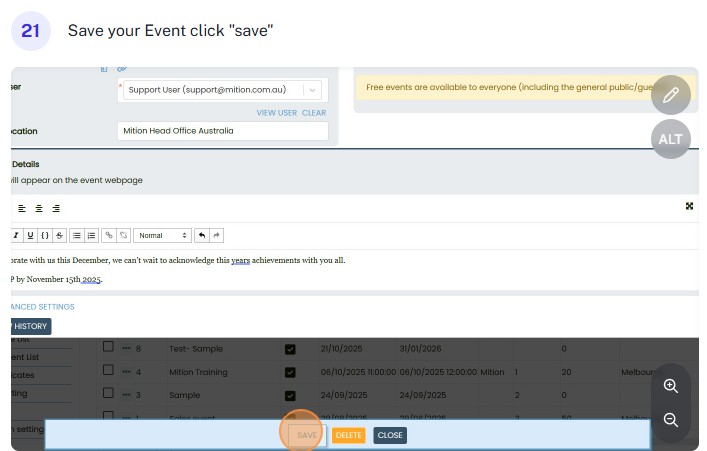Click the CLEAR link
The width and height of the screenshot is (707, 451).
(x=314, y=113)
